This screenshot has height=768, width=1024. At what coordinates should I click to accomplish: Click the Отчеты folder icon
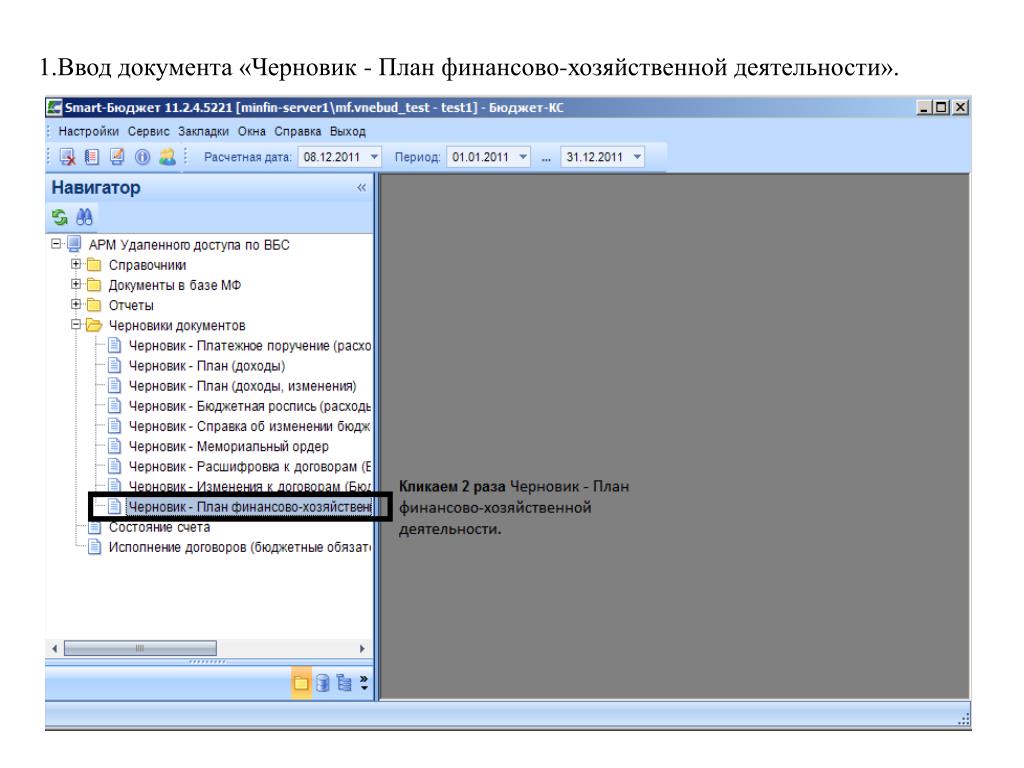tap(94, 305)
